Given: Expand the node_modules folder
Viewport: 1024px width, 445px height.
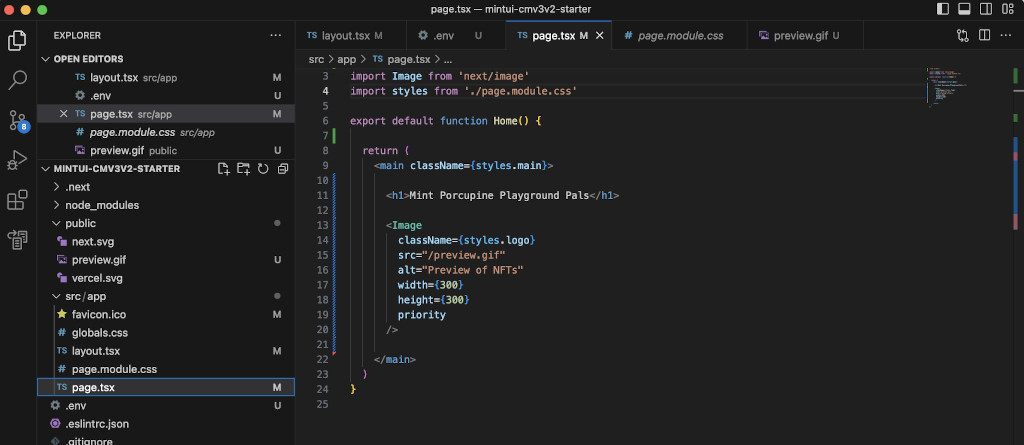Looking at the screenshot, I should [x=166, y=205].
